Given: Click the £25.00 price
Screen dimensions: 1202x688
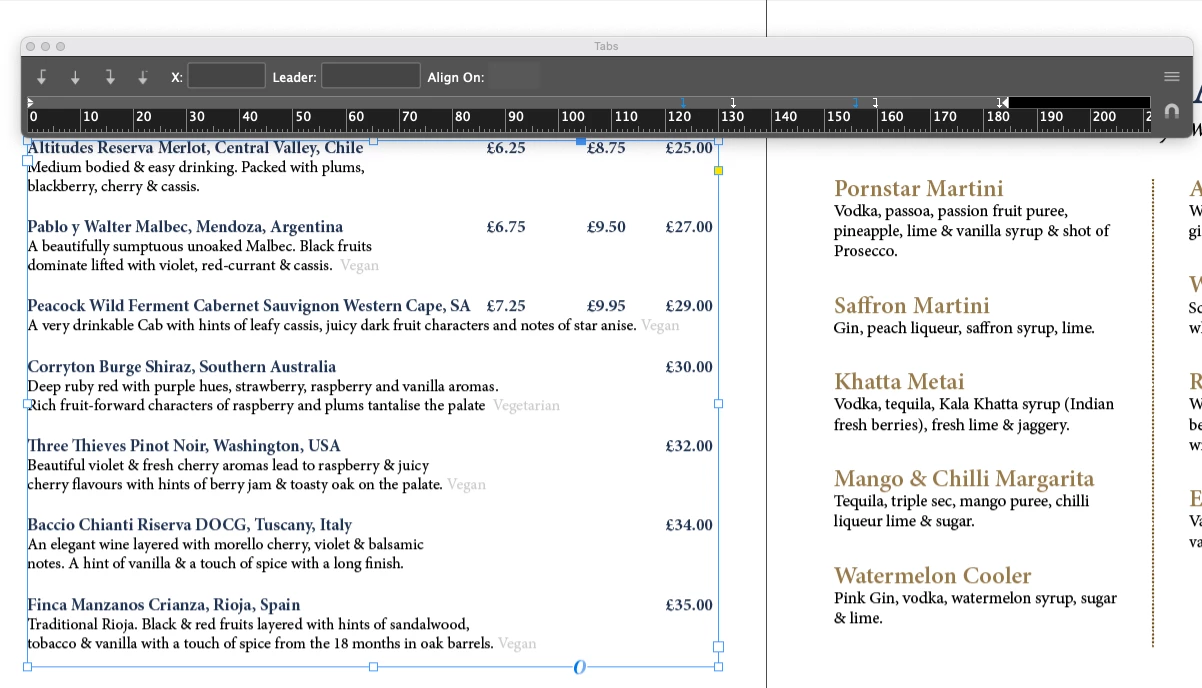Looking at the screenshot, I should pos(689,147).
